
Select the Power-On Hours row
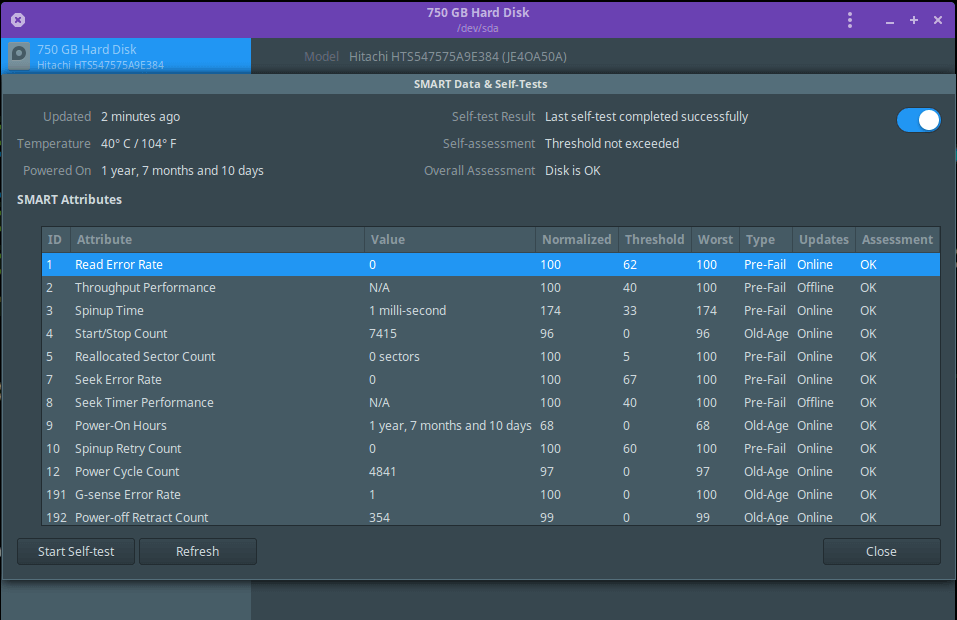click(x=491, y=426)
